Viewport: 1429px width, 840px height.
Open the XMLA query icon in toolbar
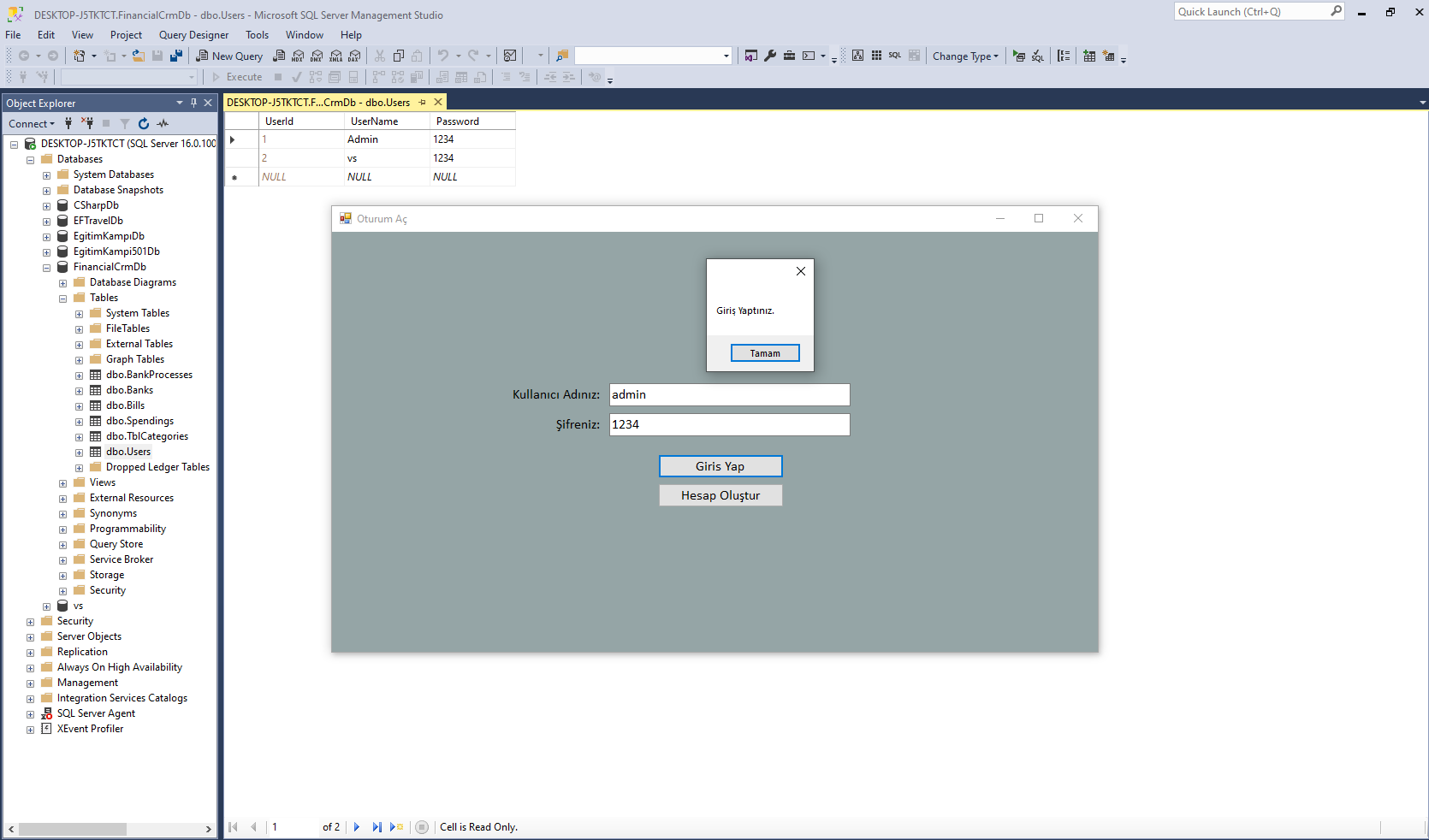point(335,56)
